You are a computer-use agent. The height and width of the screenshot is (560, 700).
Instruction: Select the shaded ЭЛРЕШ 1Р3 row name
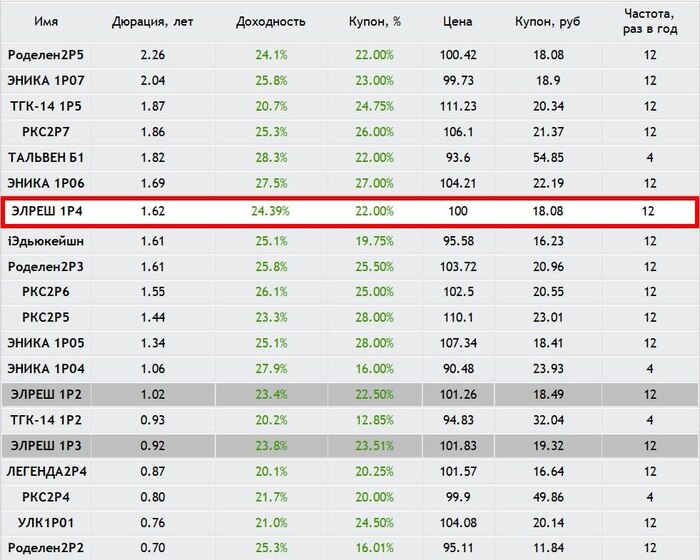(46, 446)
